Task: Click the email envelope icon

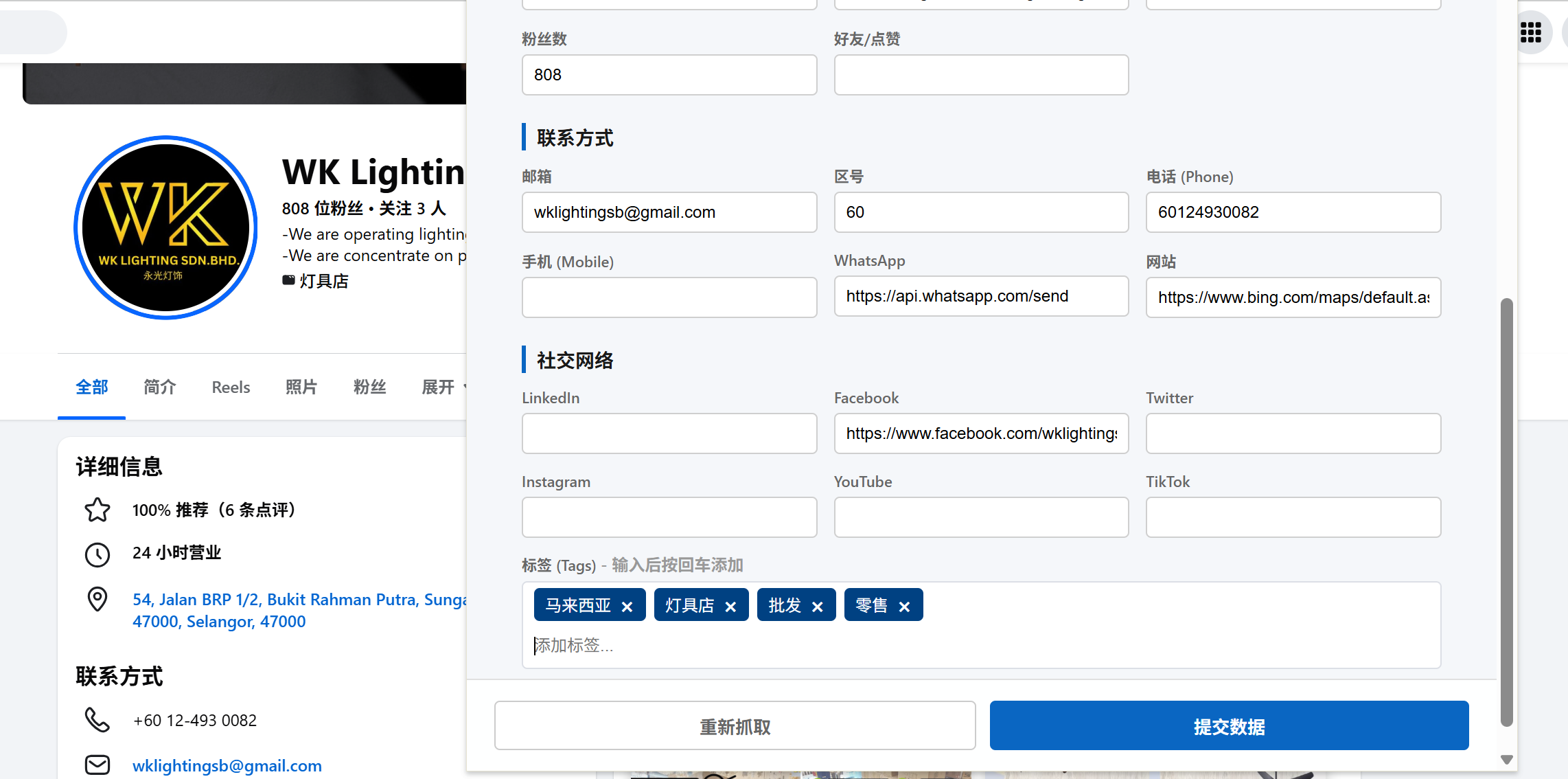Action: (97, 765)
